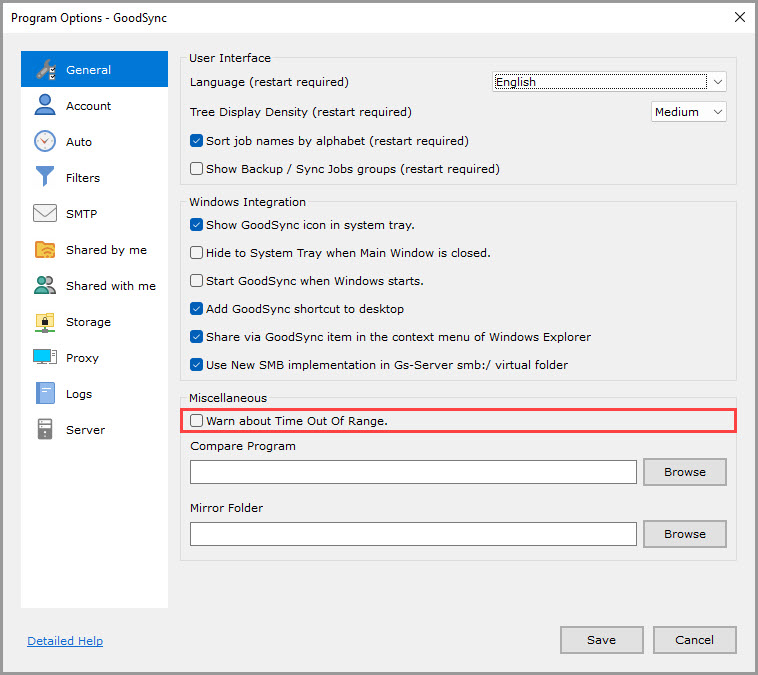Click the Filters funnel icon

click(x=45, y=176)
